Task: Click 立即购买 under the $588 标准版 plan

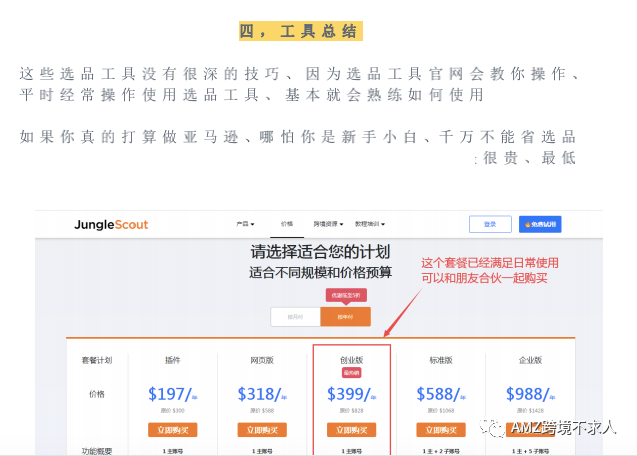Action: pyautogui.click(x=441, y=430)
